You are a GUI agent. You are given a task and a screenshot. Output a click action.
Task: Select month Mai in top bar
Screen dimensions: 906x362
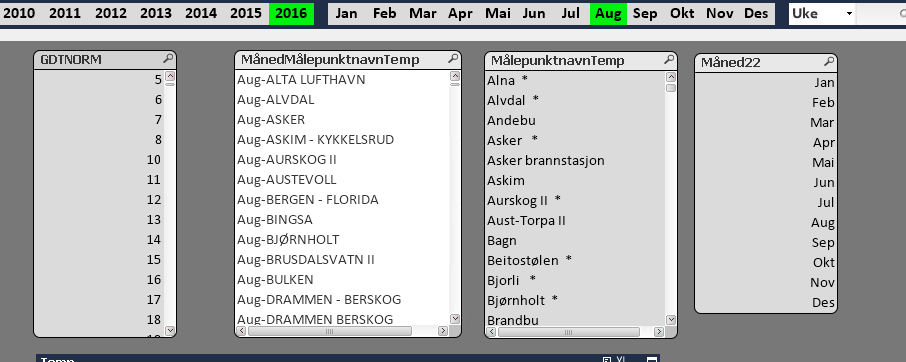498,14
